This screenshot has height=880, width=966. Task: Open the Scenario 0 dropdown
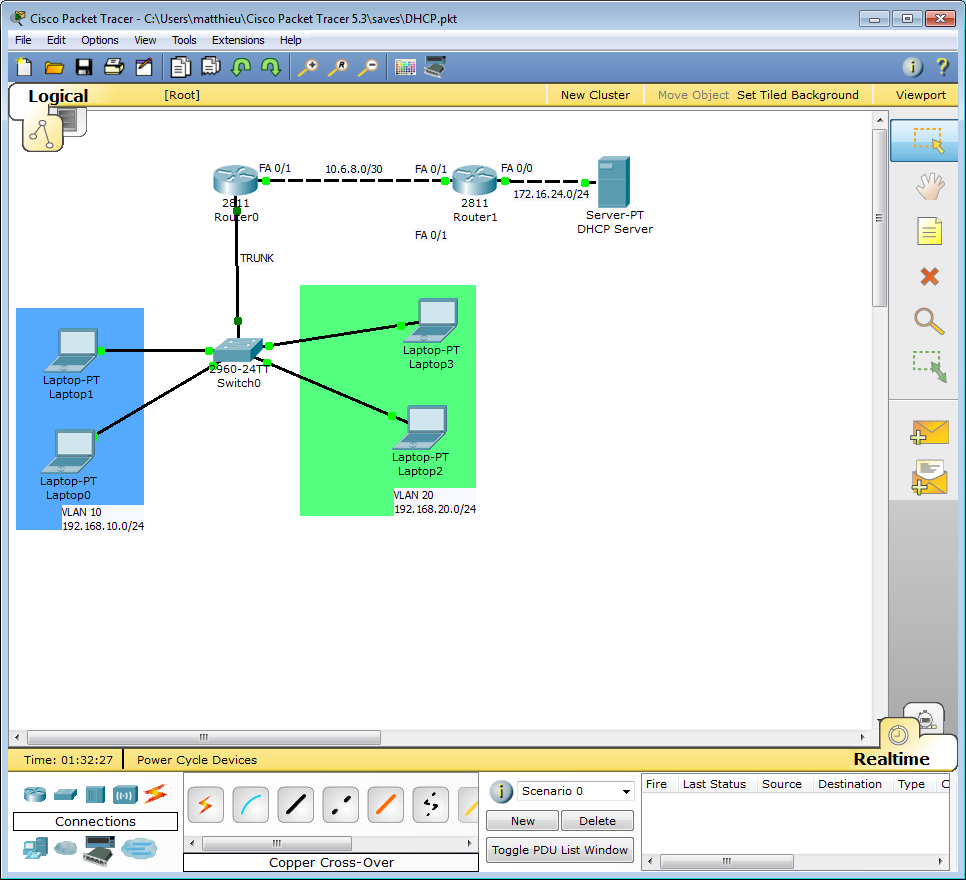coord(575,791)
